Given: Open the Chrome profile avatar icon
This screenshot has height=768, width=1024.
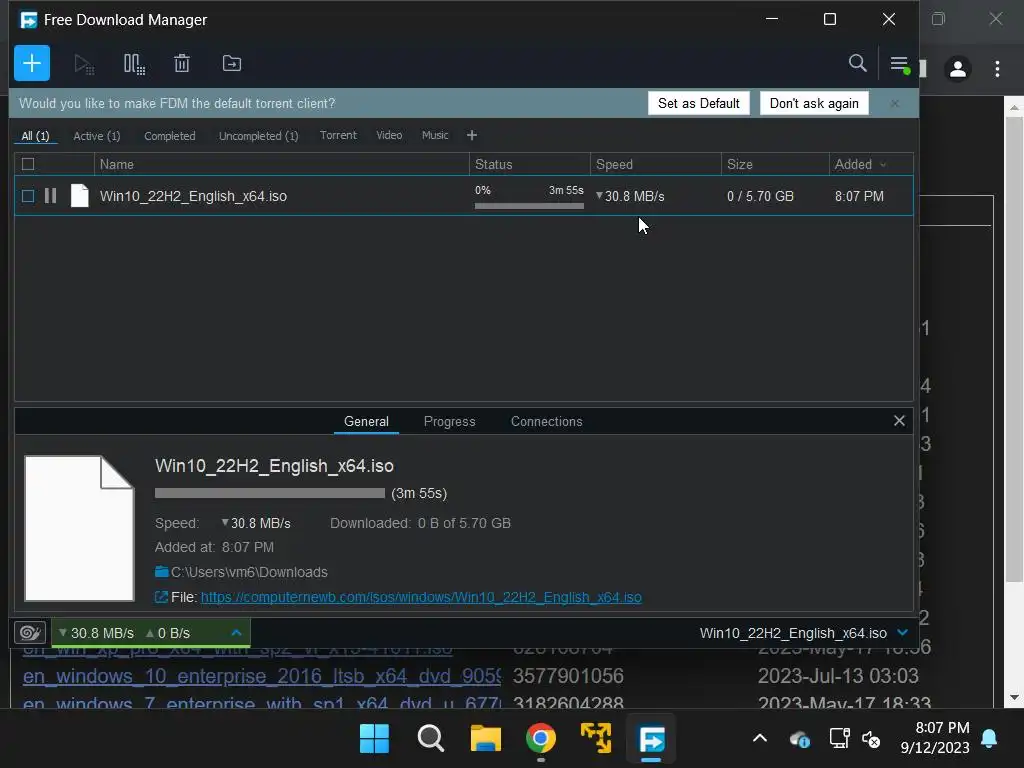Looking at the screenshot, I should 958,69.
